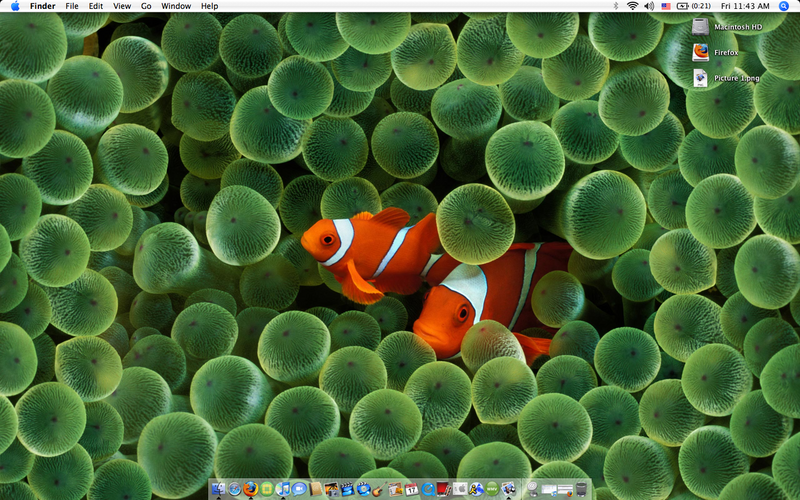800x500 pixels.
Task: Open iDVD disc icon in Dock
Action: pyautogui.click(x=364, y=489)
